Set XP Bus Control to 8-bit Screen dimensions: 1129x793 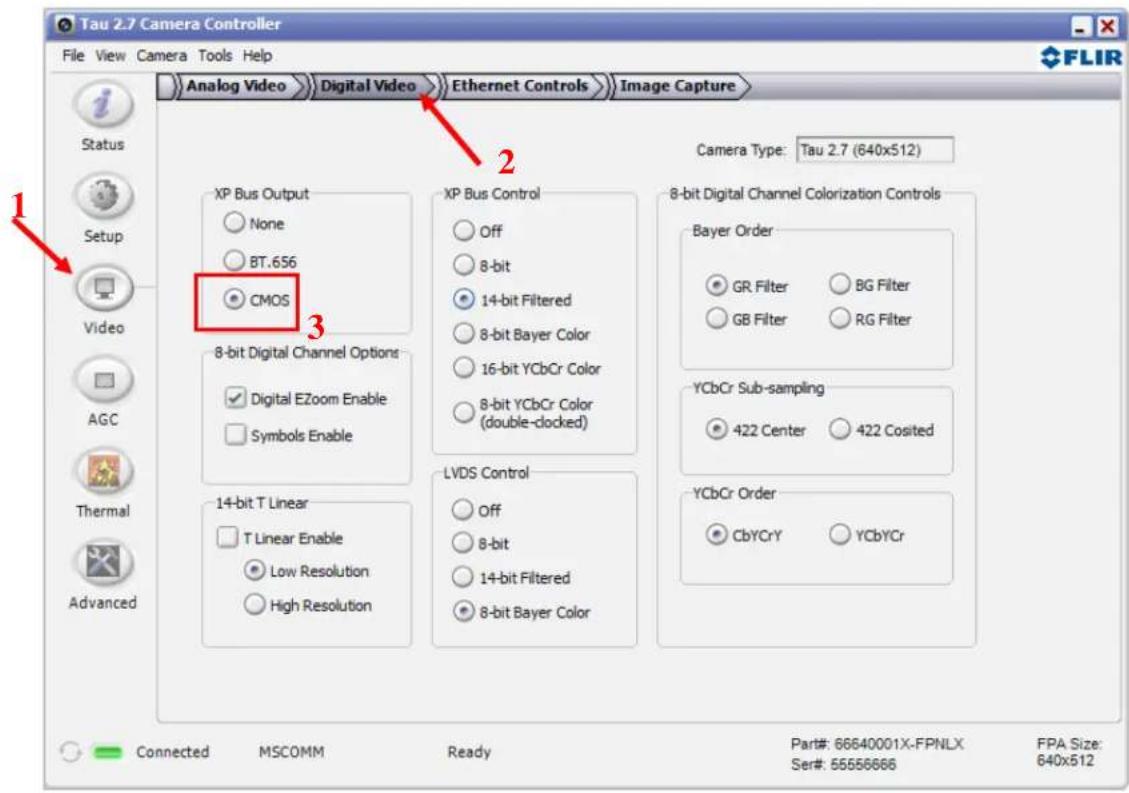482,266
